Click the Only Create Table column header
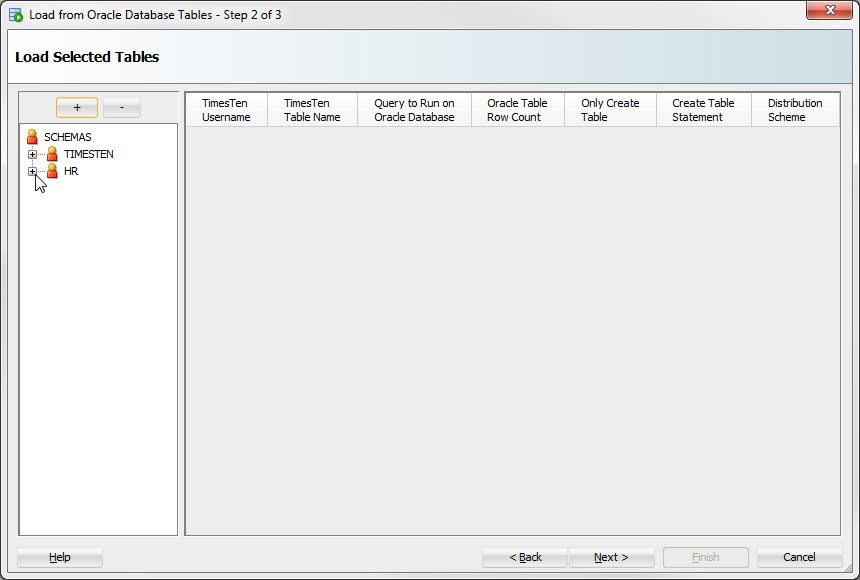The height and width of the screenshot is (580, 860). pyautogui.click(x=610, y=110)
